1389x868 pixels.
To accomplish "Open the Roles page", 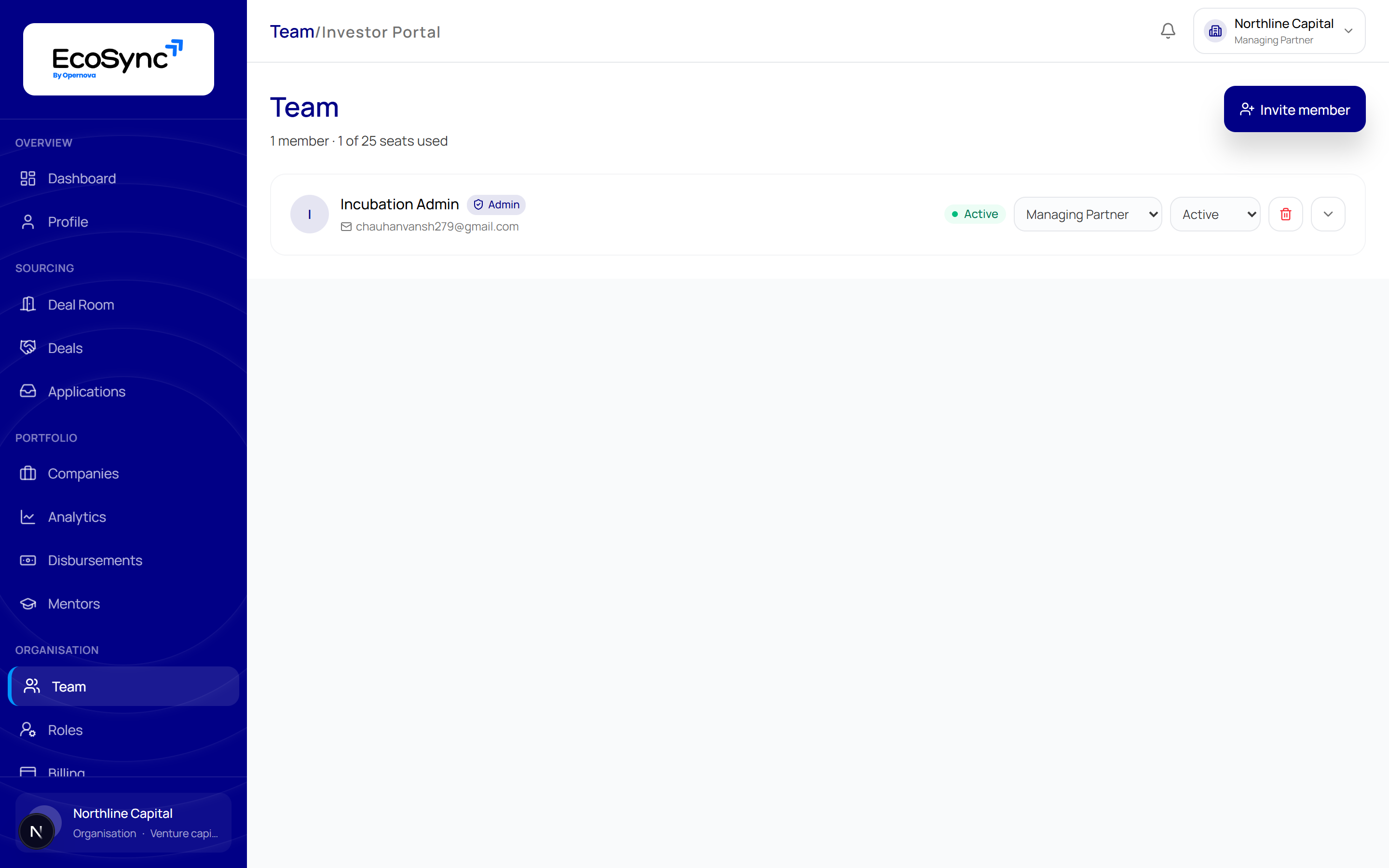I will [x=123, y=730].
